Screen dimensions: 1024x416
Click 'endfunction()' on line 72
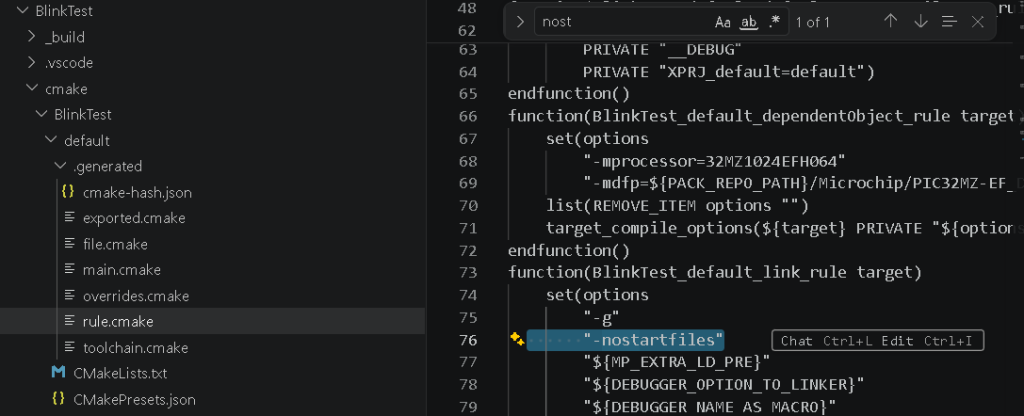coord(569,250)
